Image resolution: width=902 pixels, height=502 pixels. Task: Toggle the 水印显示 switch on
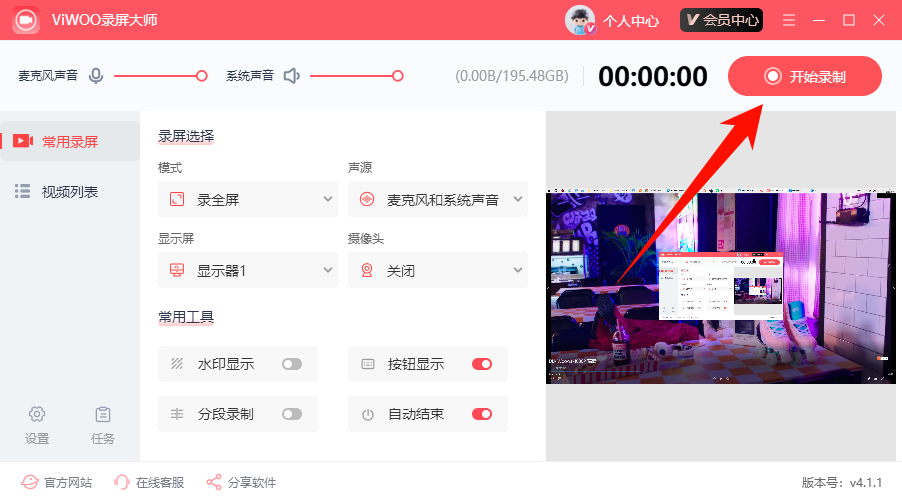(x=292, y=364)
